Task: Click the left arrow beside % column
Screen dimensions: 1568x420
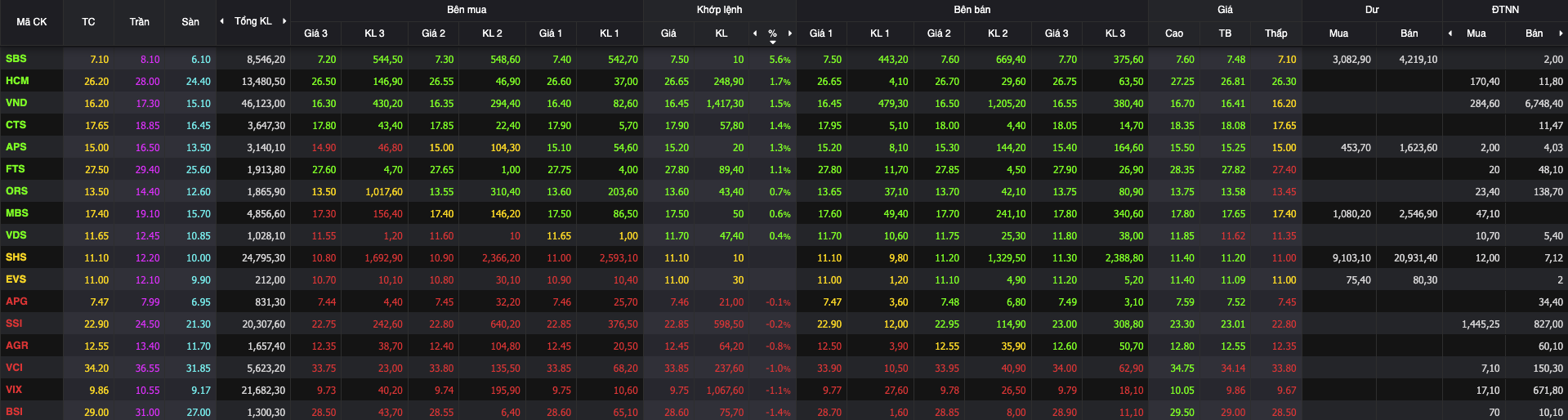Action: (x=755, y=34)
